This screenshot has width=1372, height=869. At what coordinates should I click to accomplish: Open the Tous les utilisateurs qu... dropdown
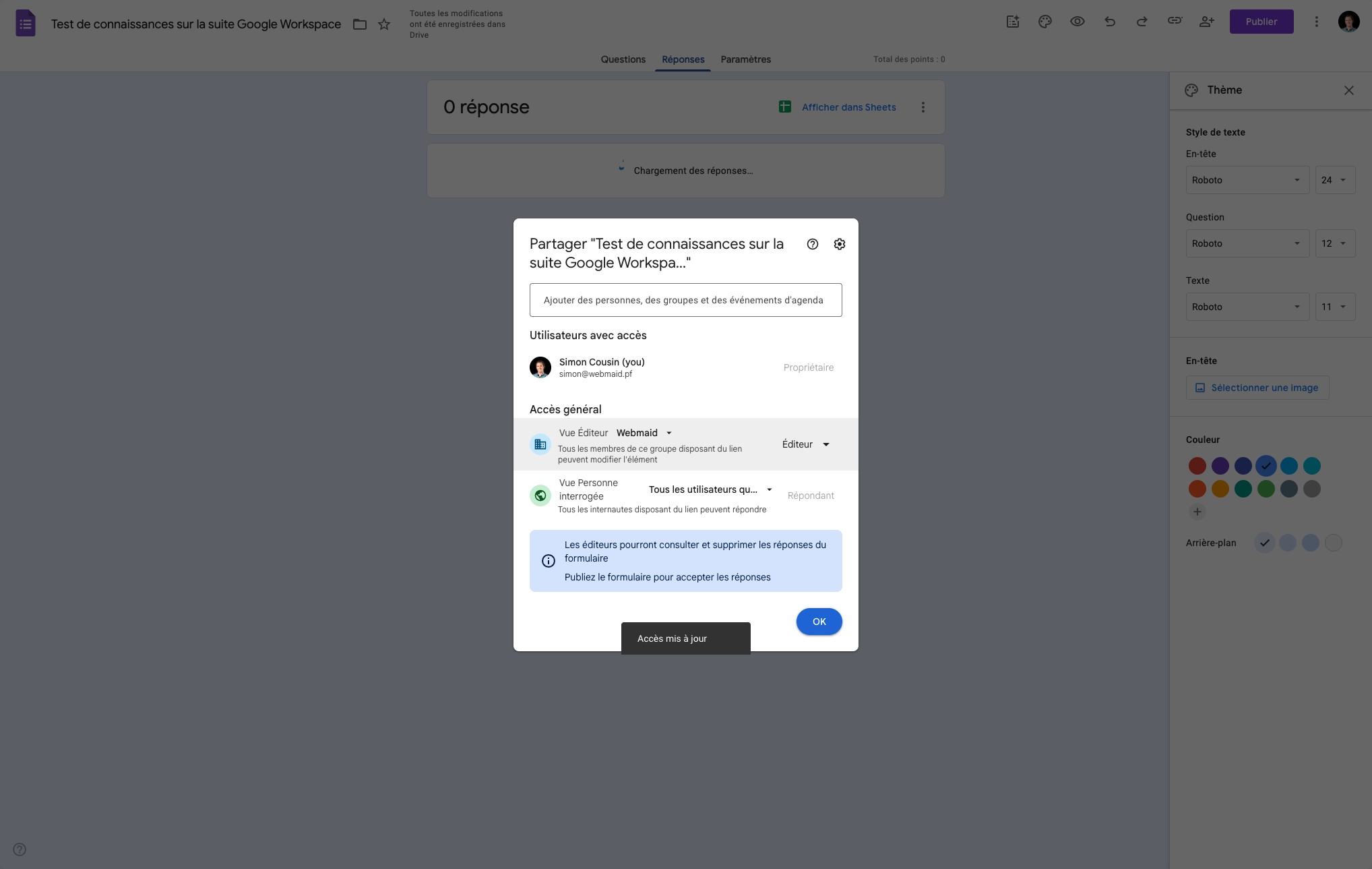coord(710,489)
